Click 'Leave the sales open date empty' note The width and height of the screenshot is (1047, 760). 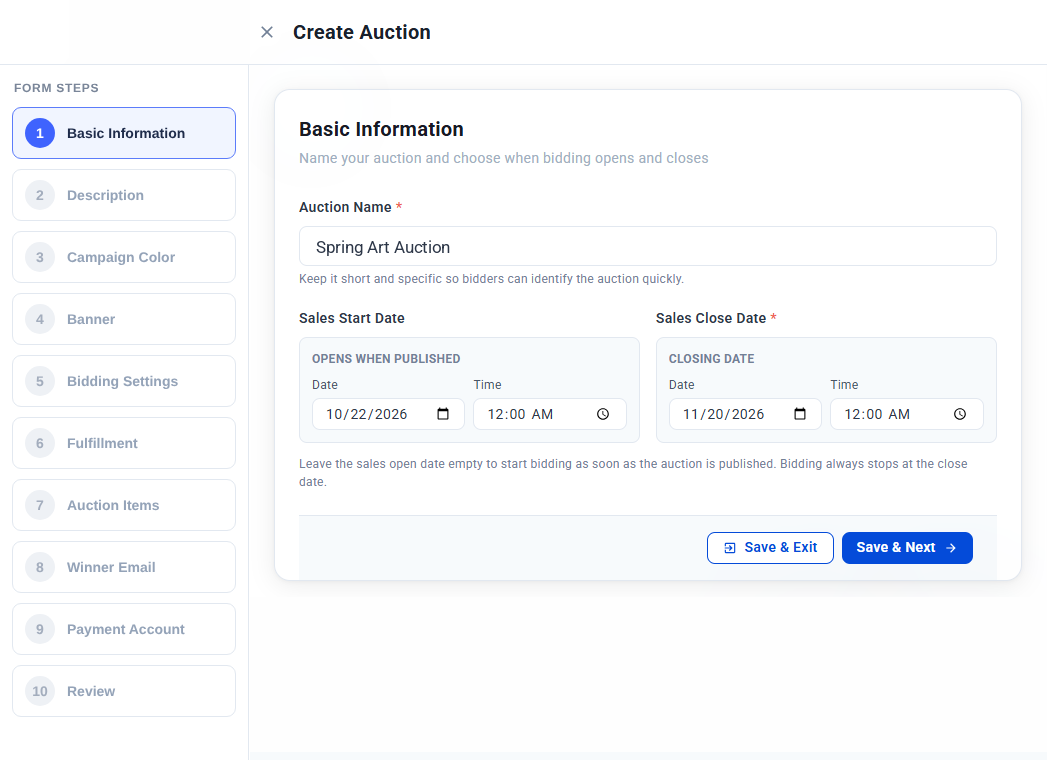[633, 472]
